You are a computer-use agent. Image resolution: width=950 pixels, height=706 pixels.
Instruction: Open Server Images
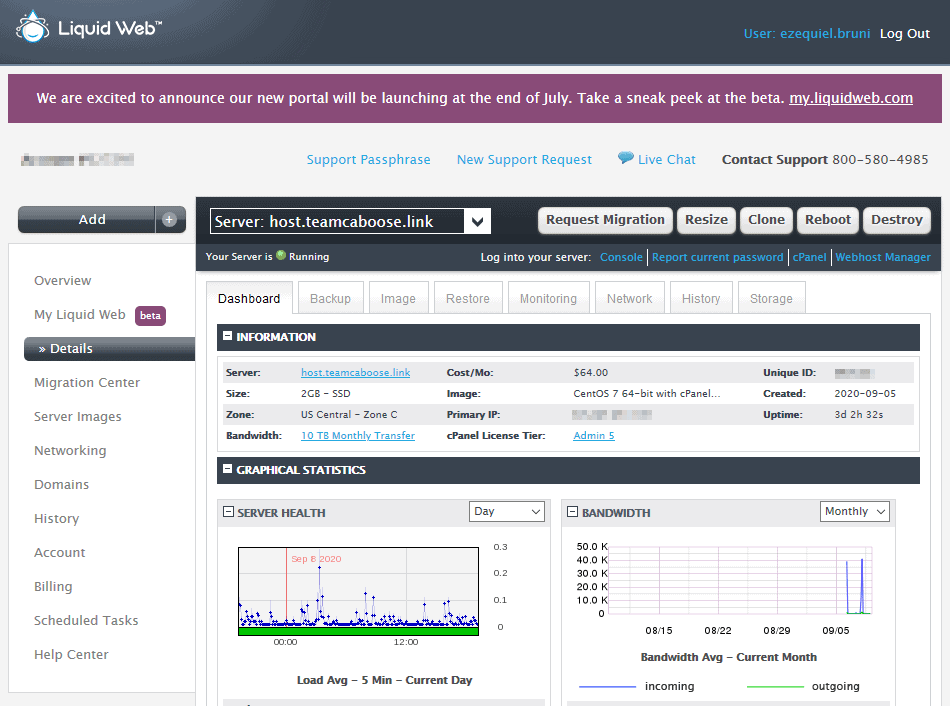click(x=78, y=416)
